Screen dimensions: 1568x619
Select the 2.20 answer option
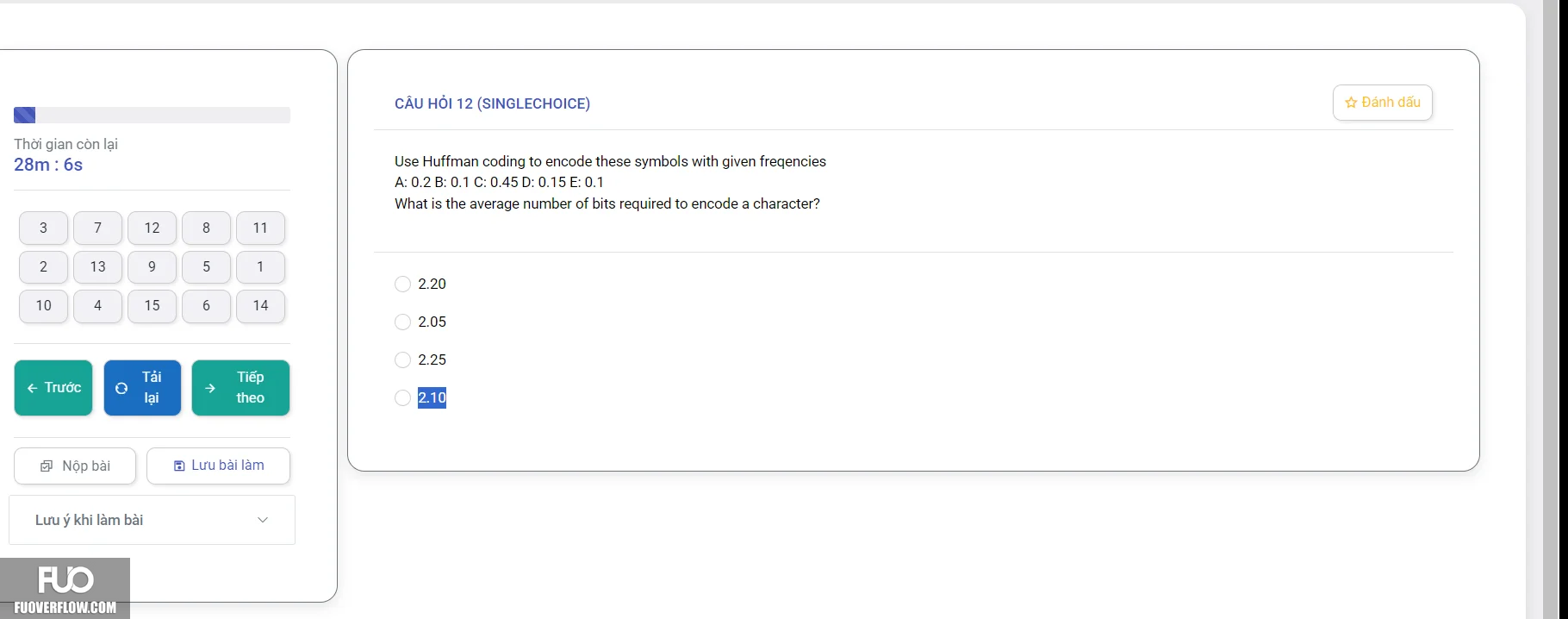click(402, 284)
